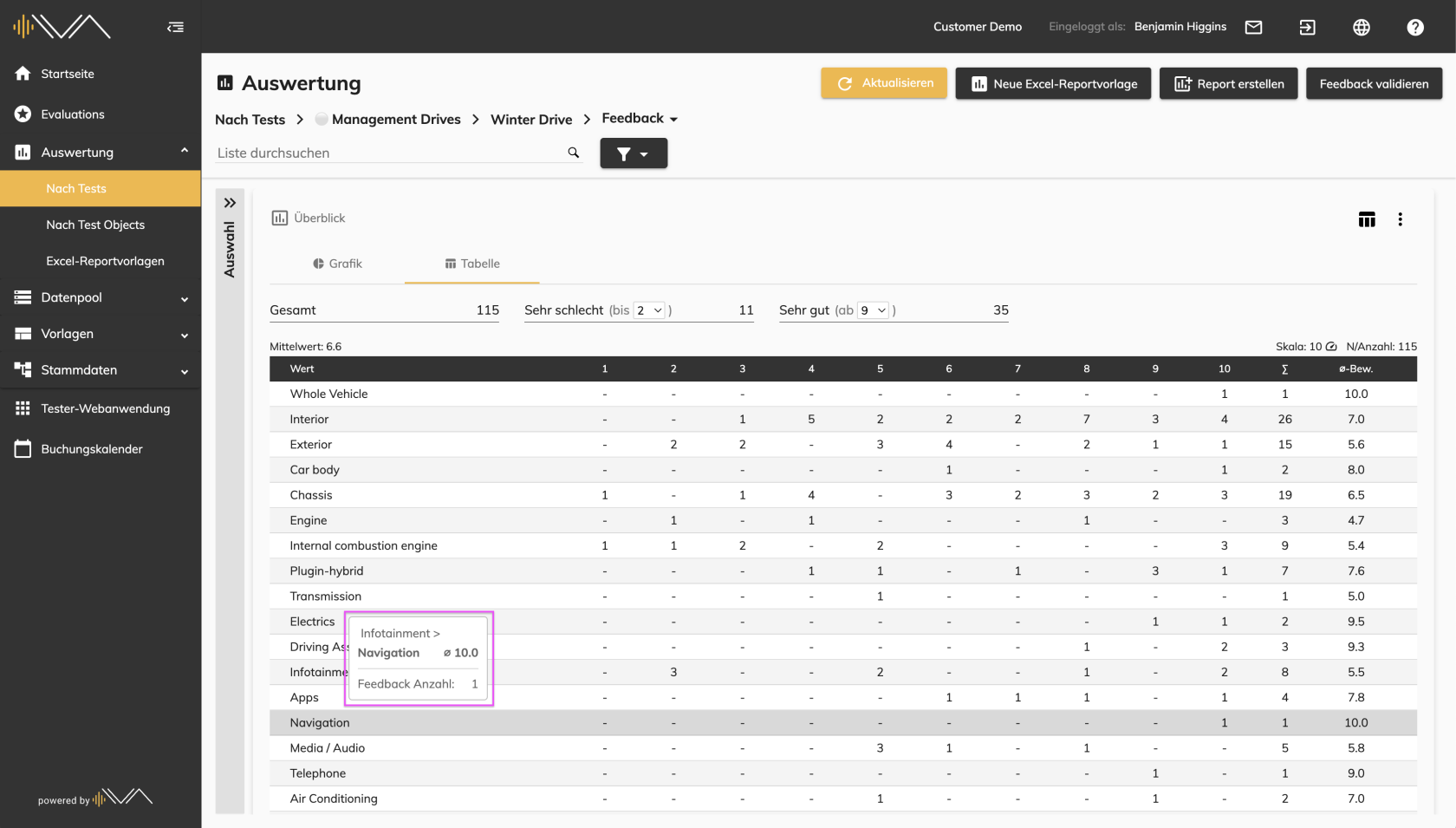Click the Auswertung chart icon in page title

(x=225, y=83)
